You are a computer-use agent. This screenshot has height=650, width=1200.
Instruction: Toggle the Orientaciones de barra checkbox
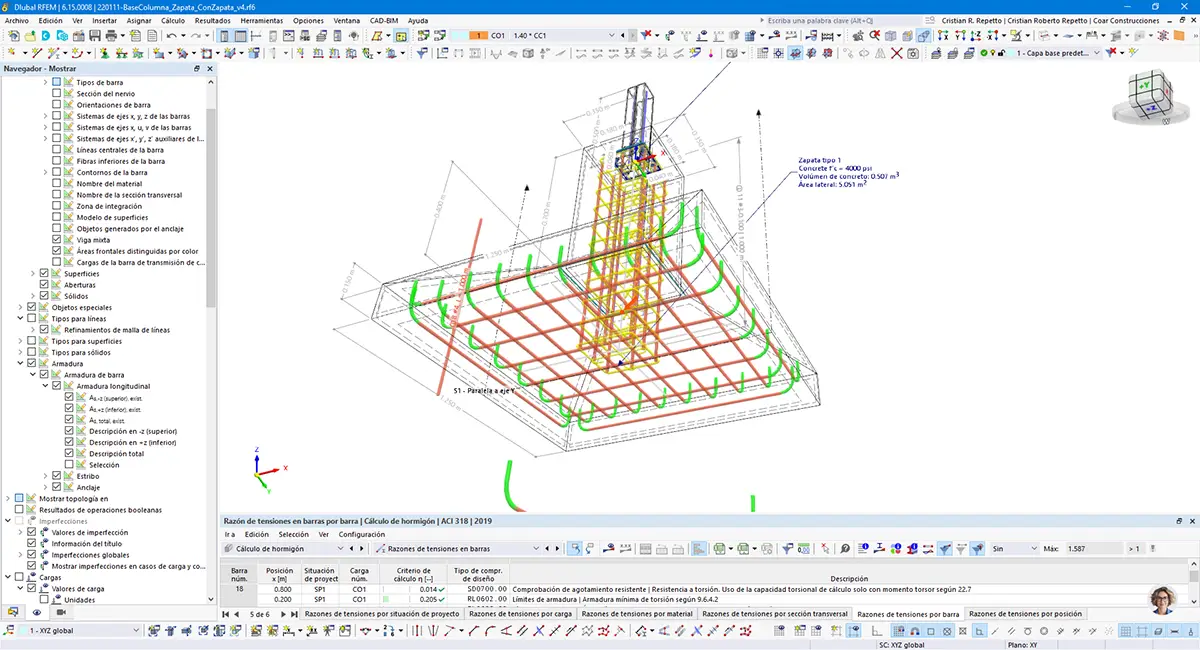[57, 104]
